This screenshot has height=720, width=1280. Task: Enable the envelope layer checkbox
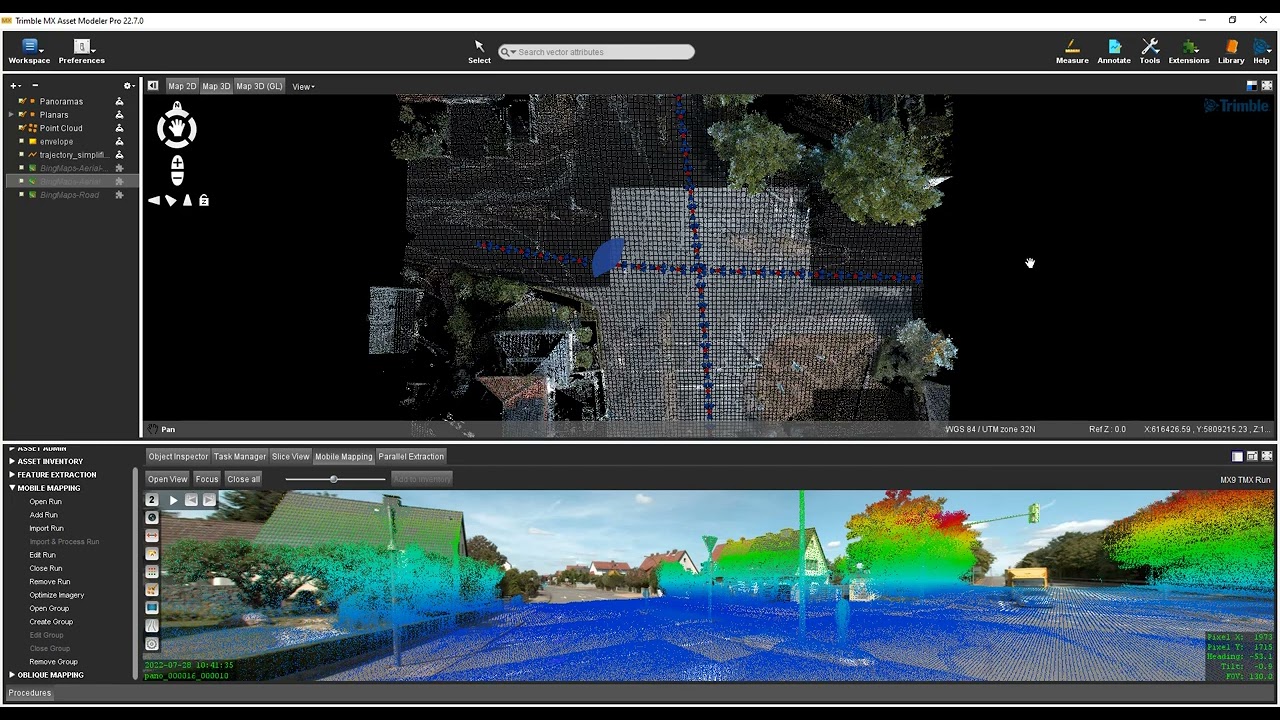[22, 142]
